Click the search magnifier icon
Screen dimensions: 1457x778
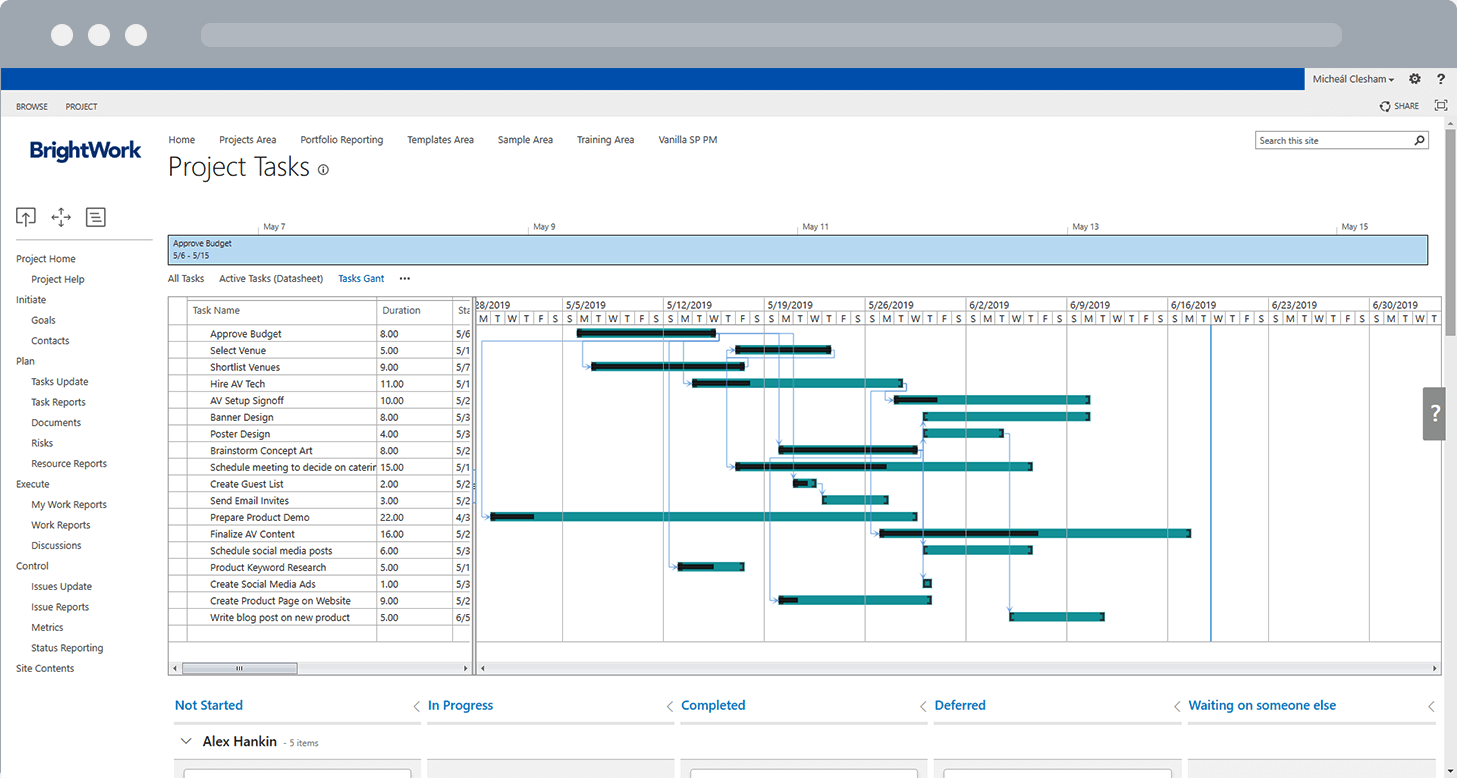coord(1418,141)
